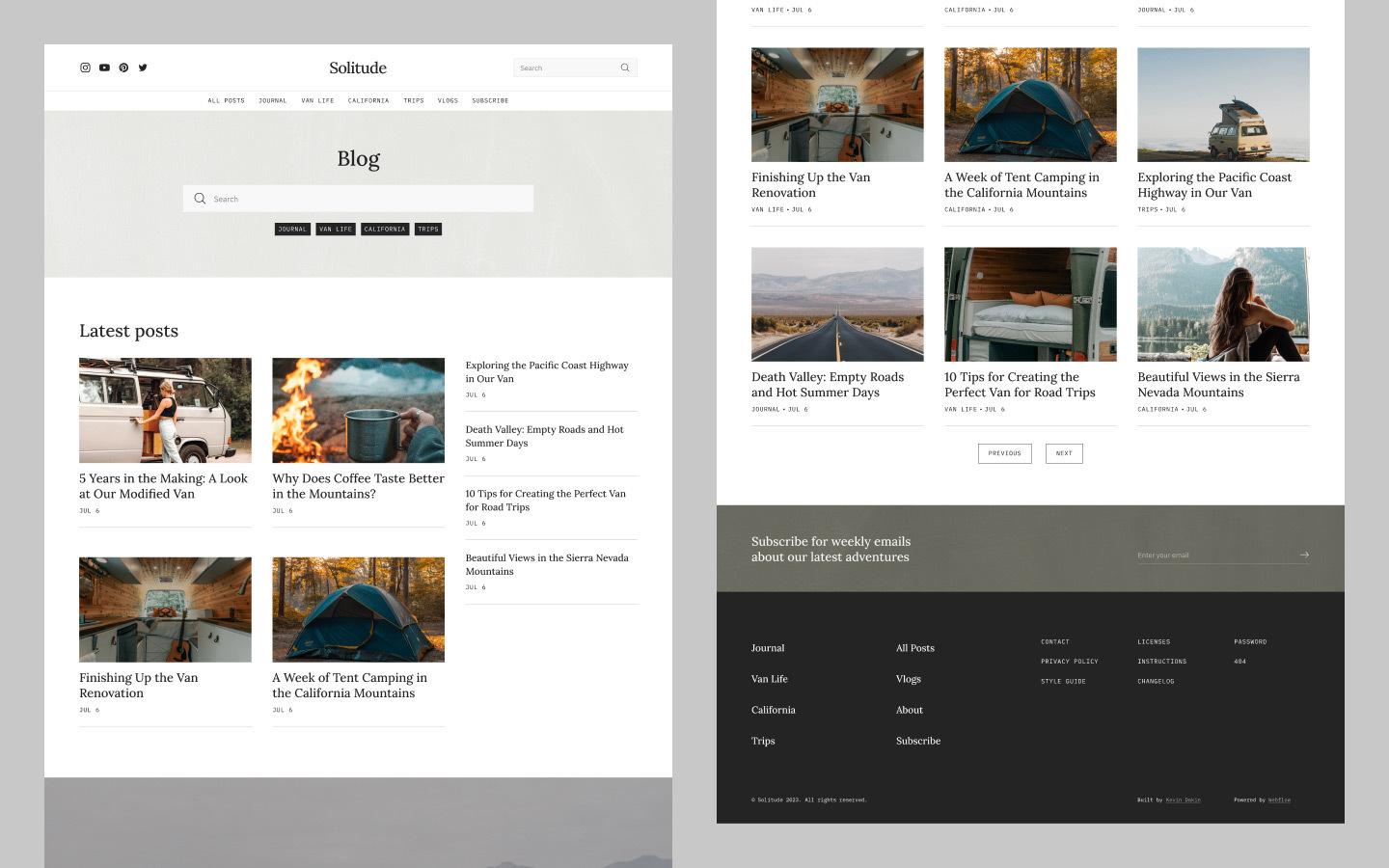The image size is (1389, 868).
Task: Open the VLOGS navigation item
Action: click(448, 100)
